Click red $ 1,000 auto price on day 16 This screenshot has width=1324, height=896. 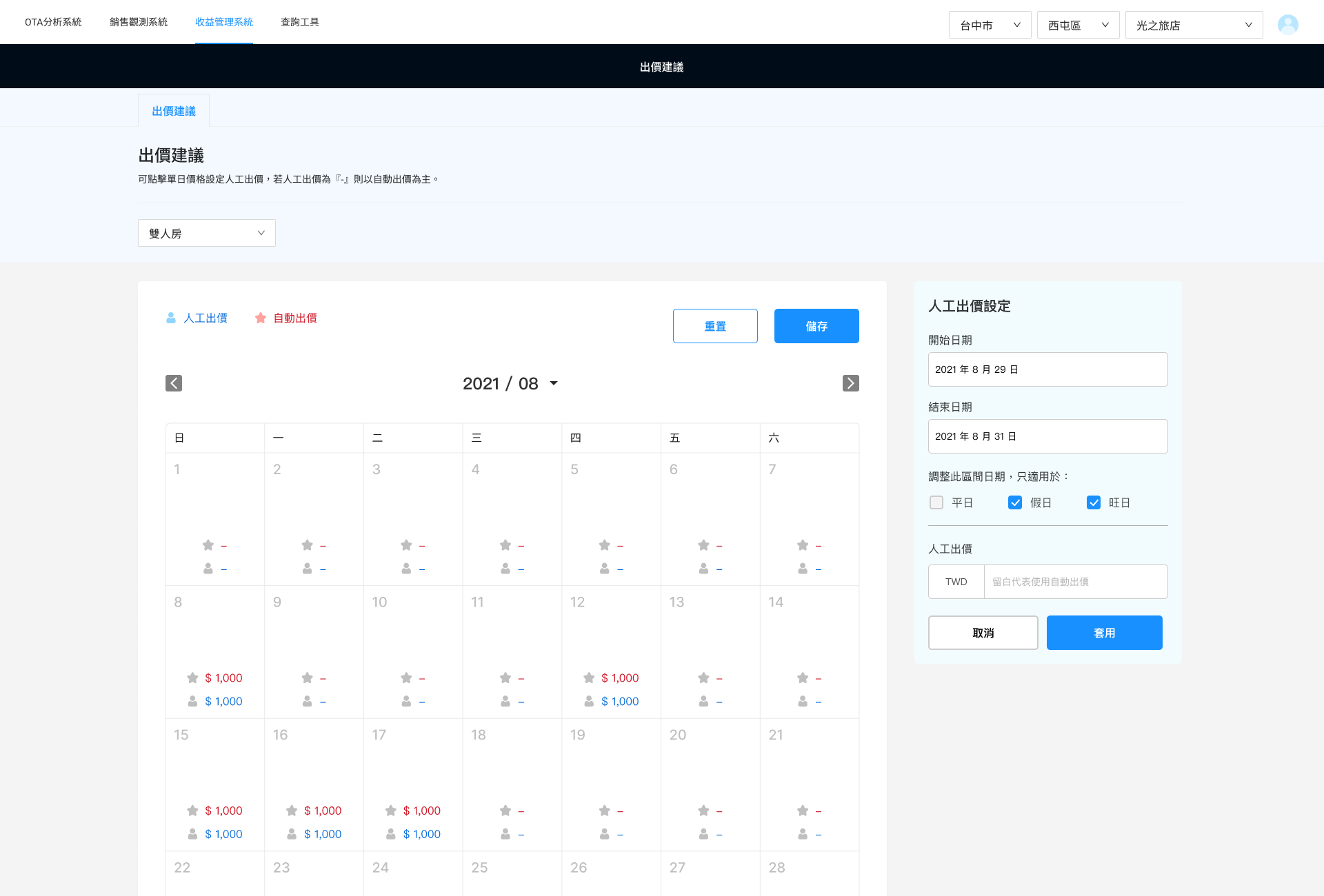point(323,811)
